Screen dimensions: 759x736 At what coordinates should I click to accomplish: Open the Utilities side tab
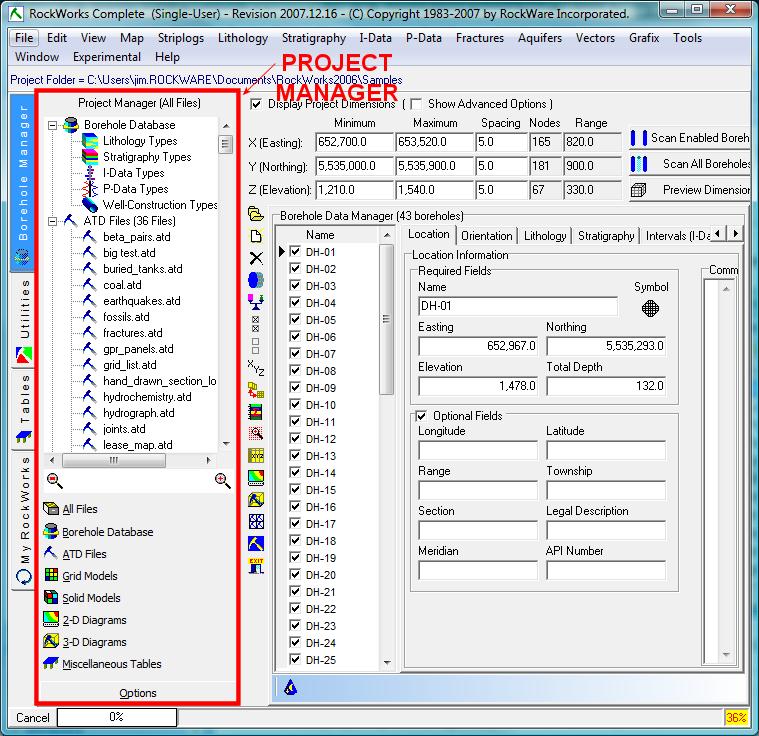coord(24,321)
